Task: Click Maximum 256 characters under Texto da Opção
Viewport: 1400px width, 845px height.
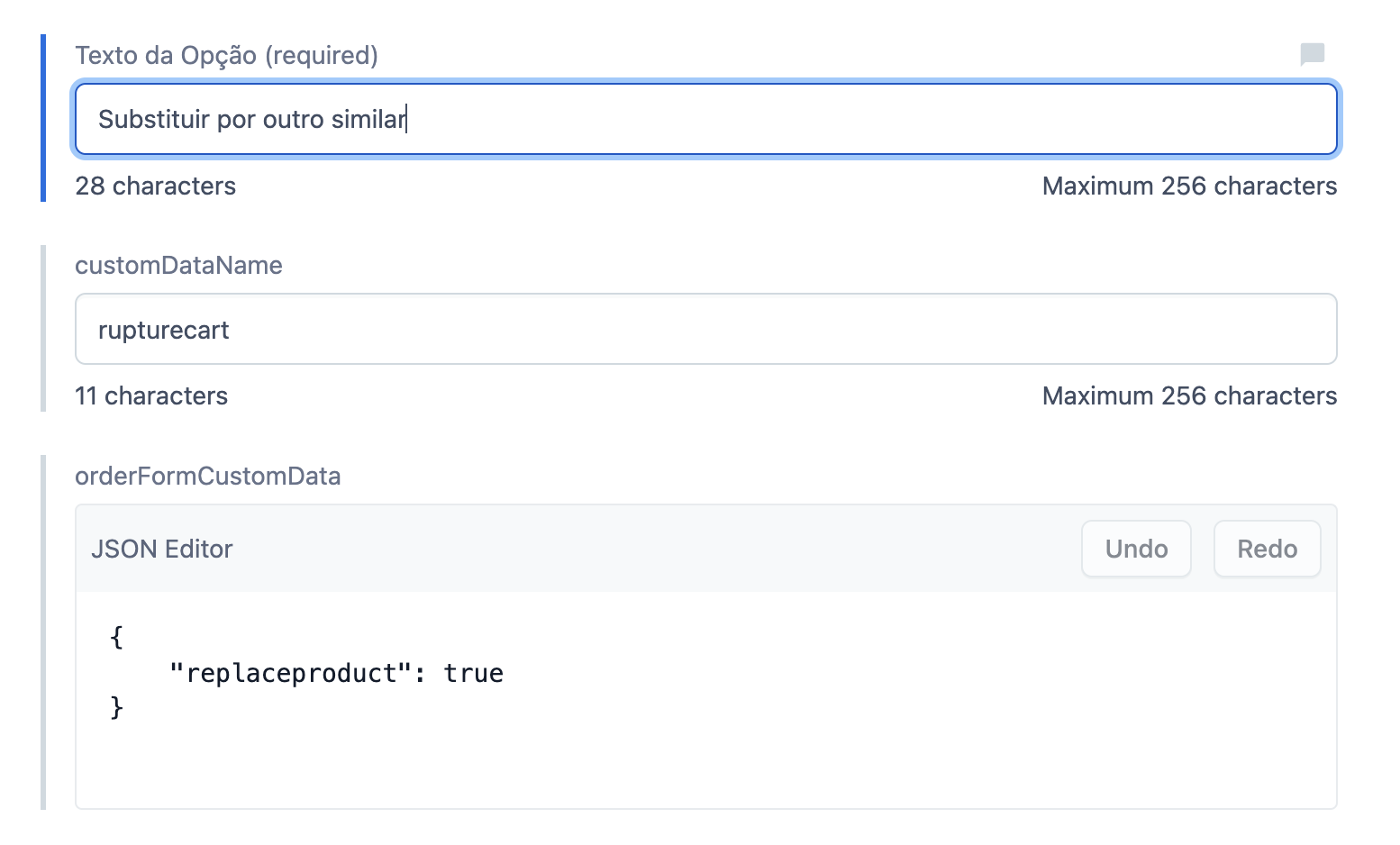Action: click(1188, 186)
